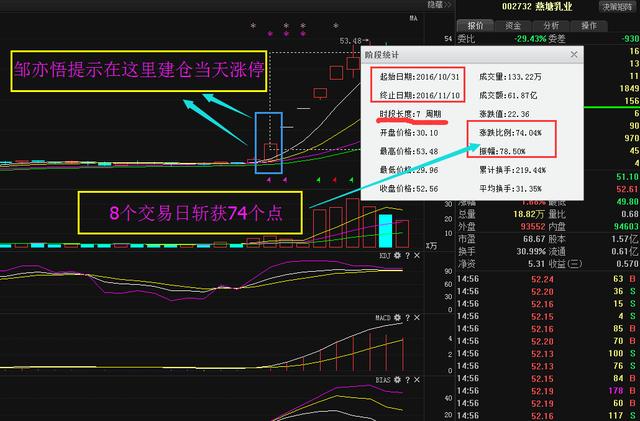This screenshot has width=640, height=421.
Task: Switch to the 报价 tab
Action: pyautogui.click(x=474, y=25)
